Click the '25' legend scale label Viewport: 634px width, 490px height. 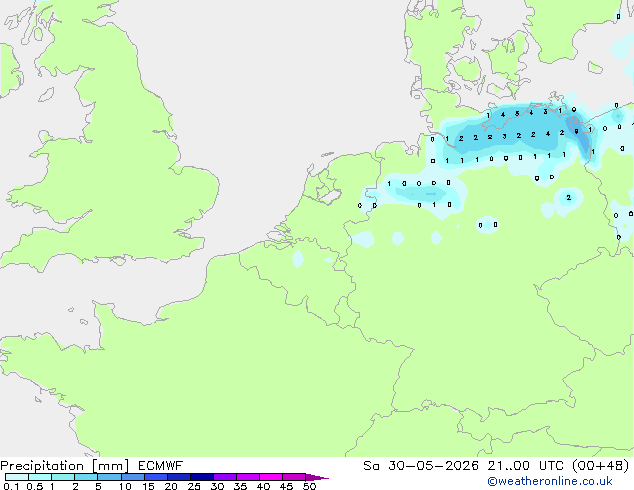pos(194,486)
